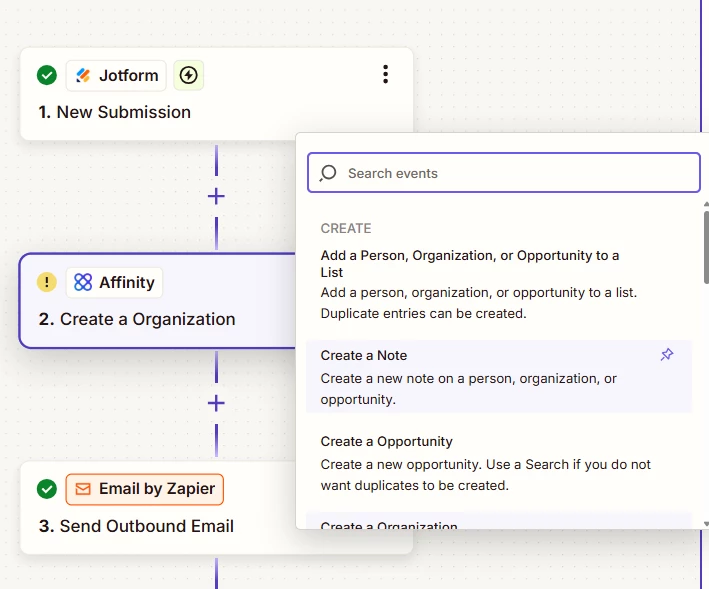
Task: Click the Affinity app logo icon
Action: click(83, 283)
